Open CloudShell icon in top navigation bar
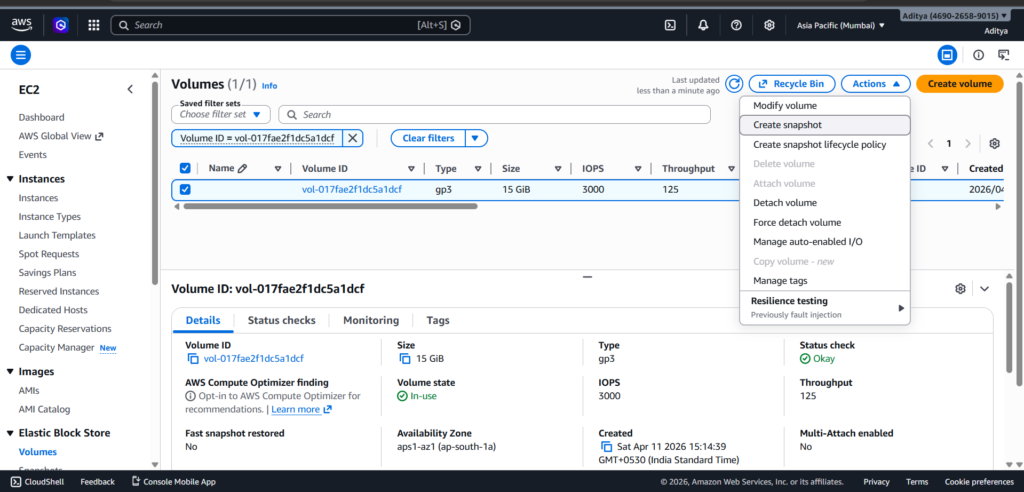The width and height of the screenshot is (1024, 492). 671,25
